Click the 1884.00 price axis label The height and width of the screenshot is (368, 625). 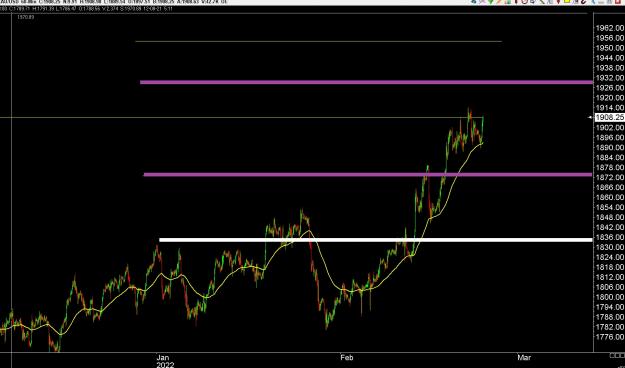click(x=610, y=157)
